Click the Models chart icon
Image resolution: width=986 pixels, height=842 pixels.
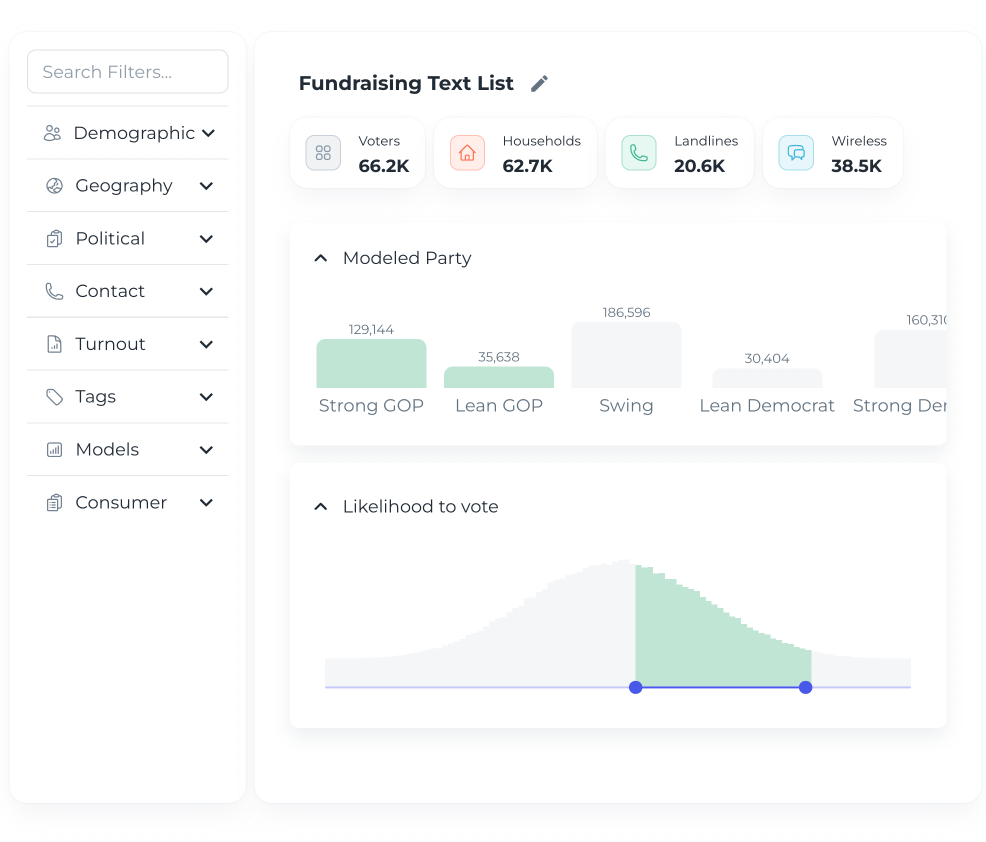(x=55, y=450)
